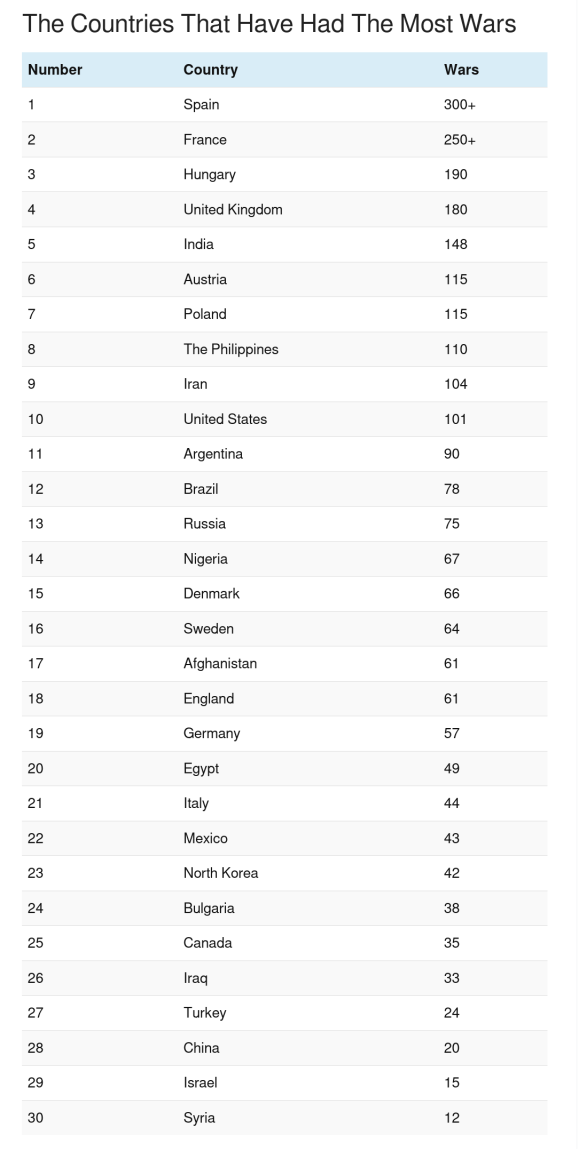Select Hungary in the table
Viewport: 579px width, 1152px height.
coord(209,174)
